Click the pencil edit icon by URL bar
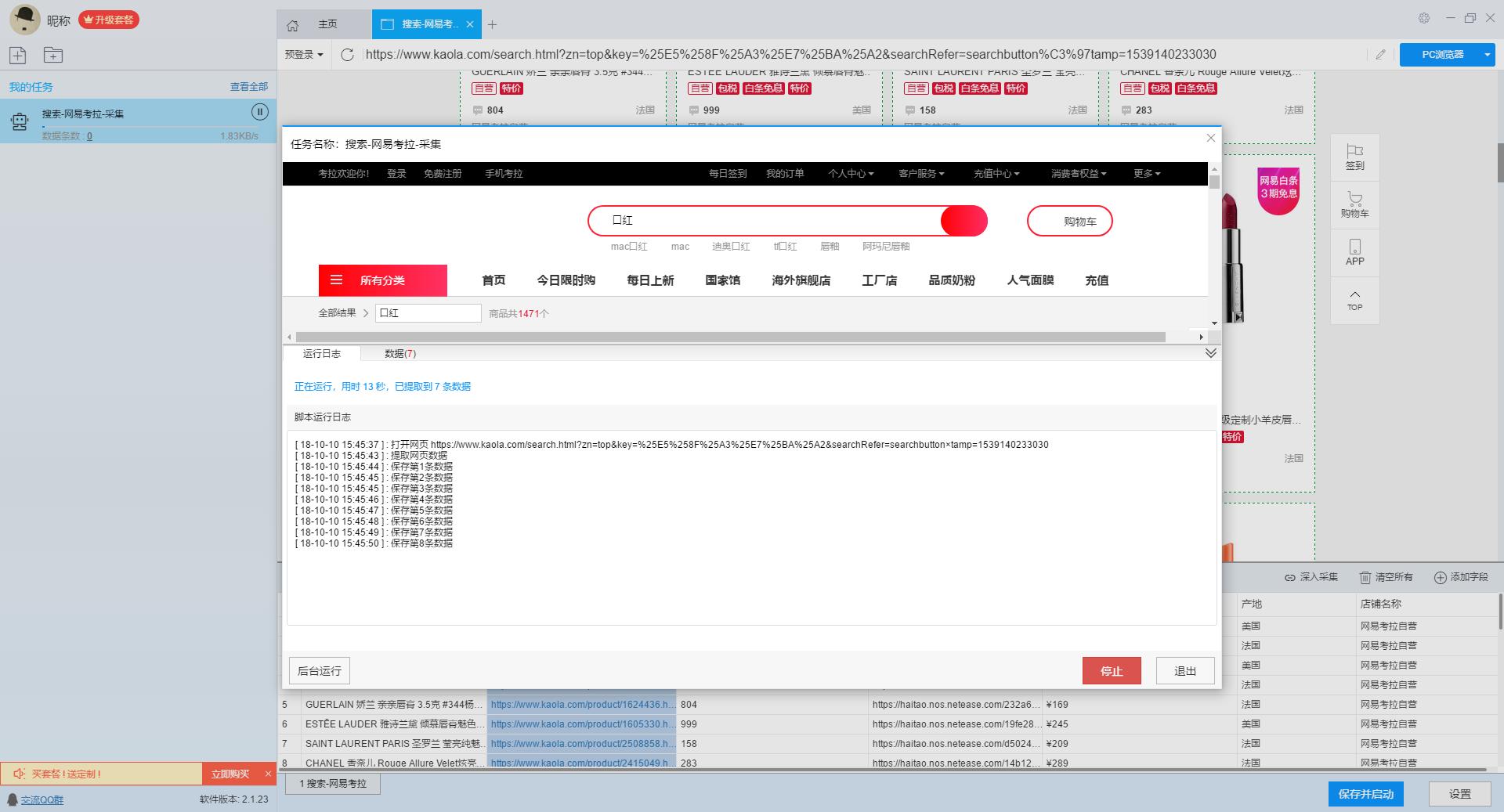The image size is (1504, 812). (1380, 54)
